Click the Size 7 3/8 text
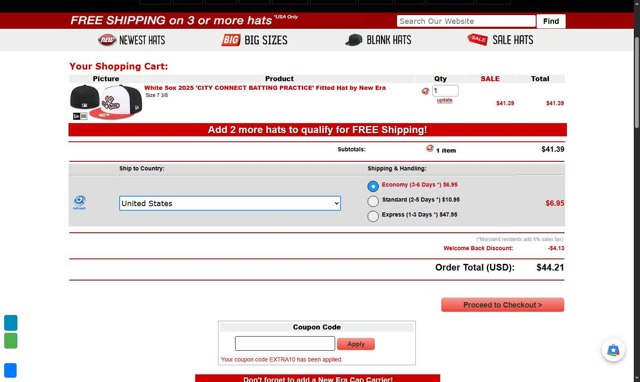Viewport: 640px width, 382px height. pyautogui.click(x=157, y=95)
